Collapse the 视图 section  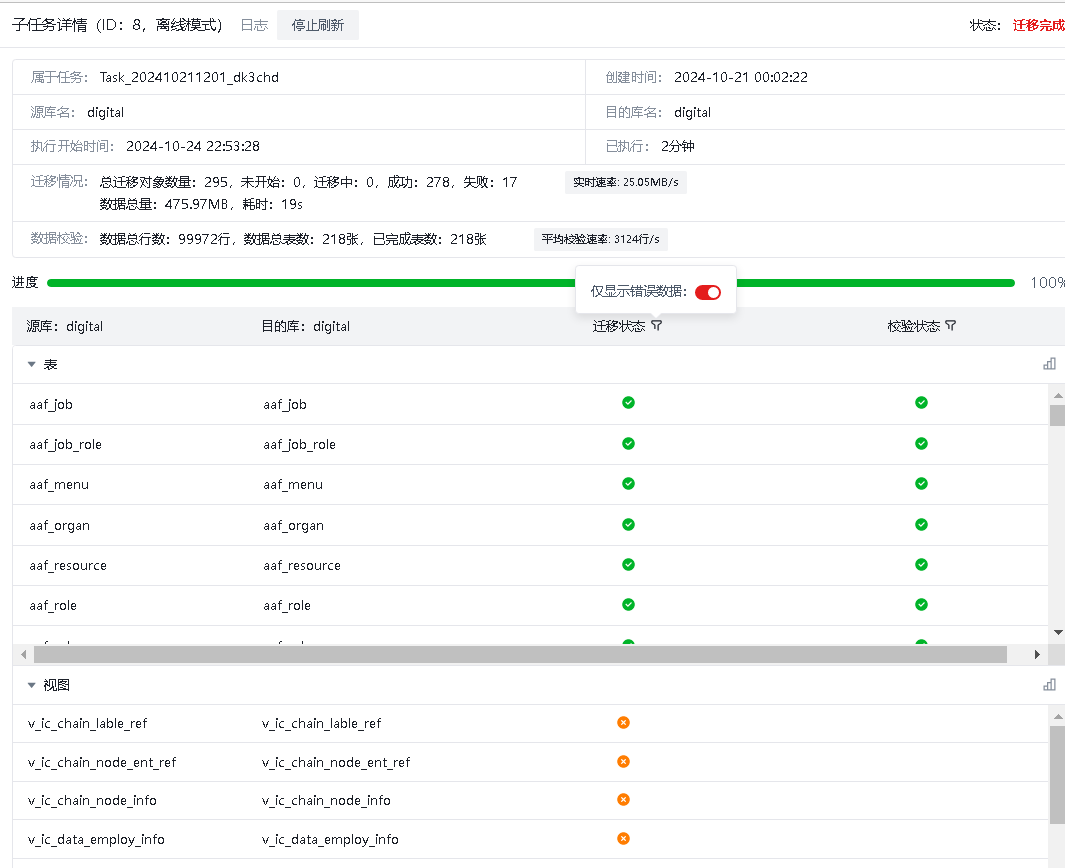[31, 685]
